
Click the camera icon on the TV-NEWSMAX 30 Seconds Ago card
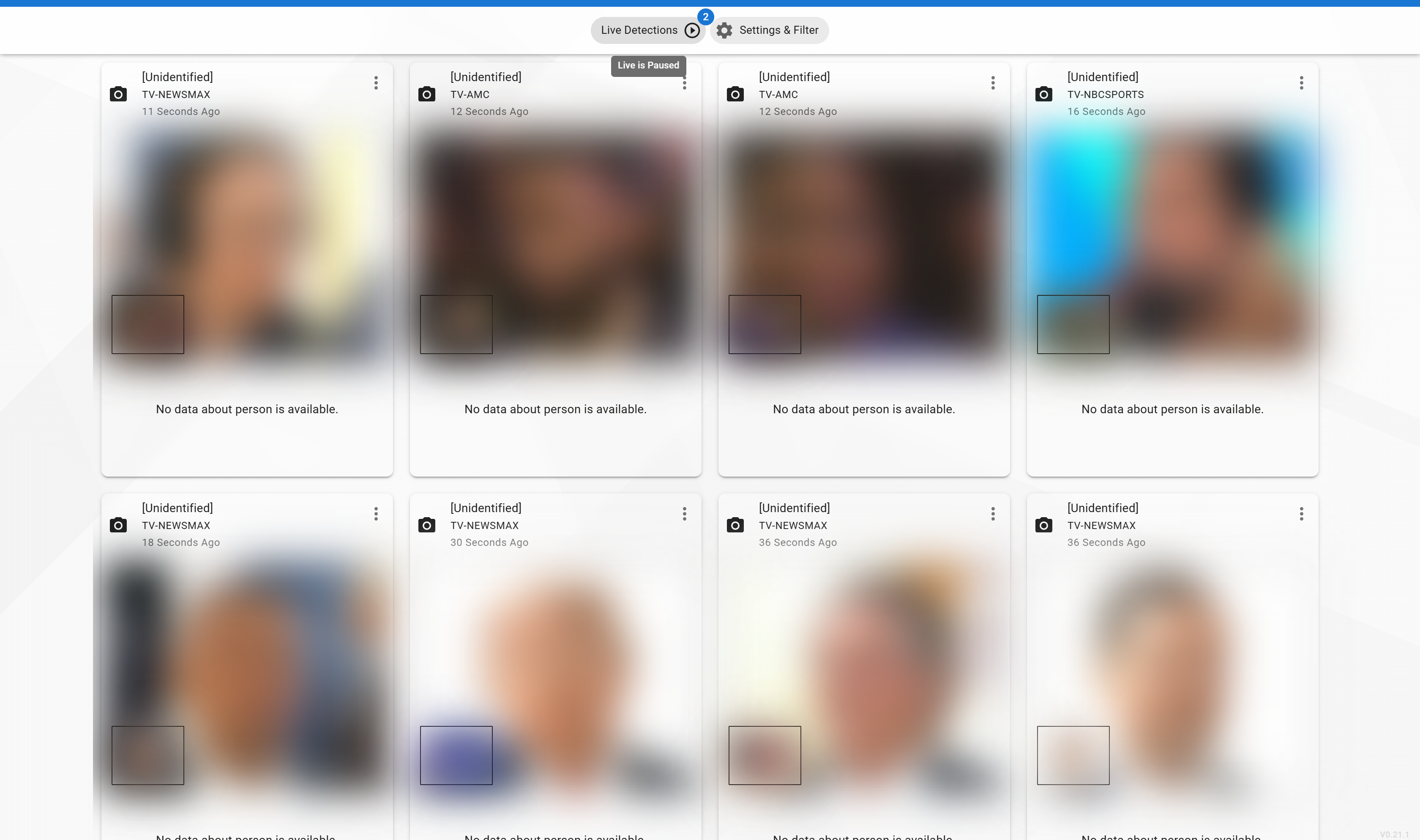click(x=427, y=525)
